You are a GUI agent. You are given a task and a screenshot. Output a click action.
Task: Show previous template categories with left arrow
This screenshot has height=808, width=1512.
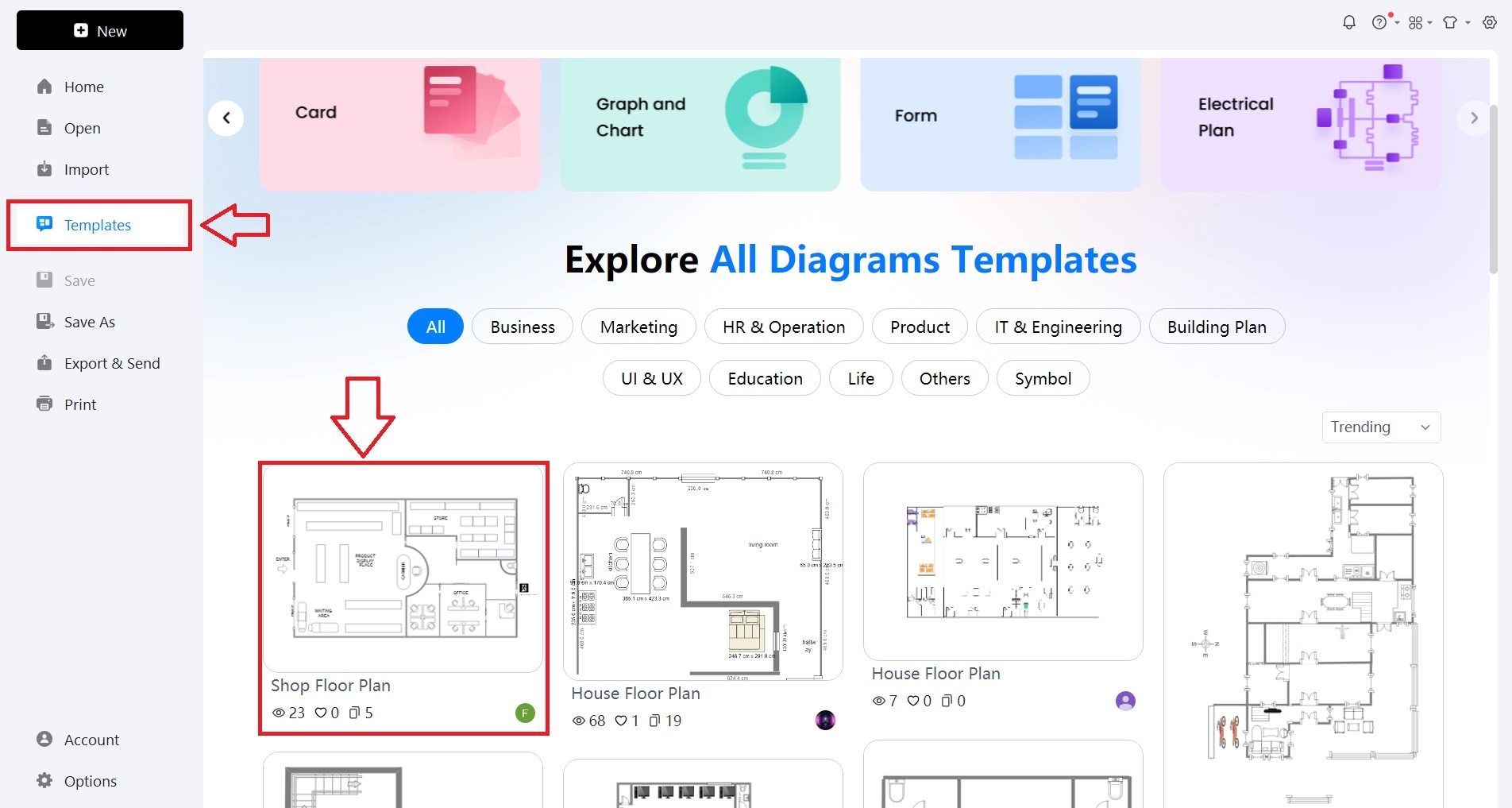226,118
